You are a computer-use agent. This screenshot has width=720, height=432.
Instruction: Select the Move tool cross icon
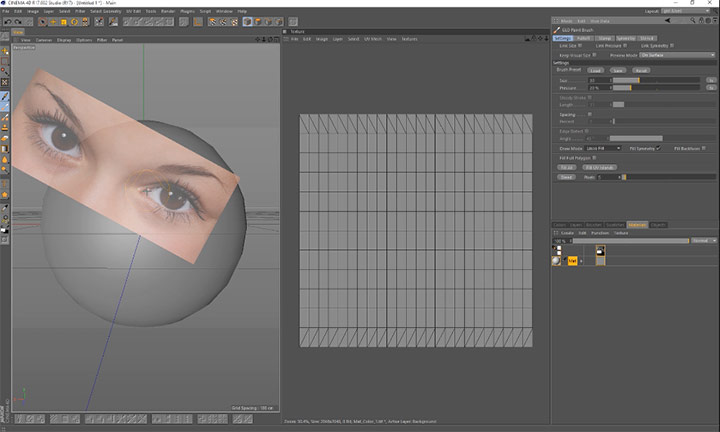[53, 22]
